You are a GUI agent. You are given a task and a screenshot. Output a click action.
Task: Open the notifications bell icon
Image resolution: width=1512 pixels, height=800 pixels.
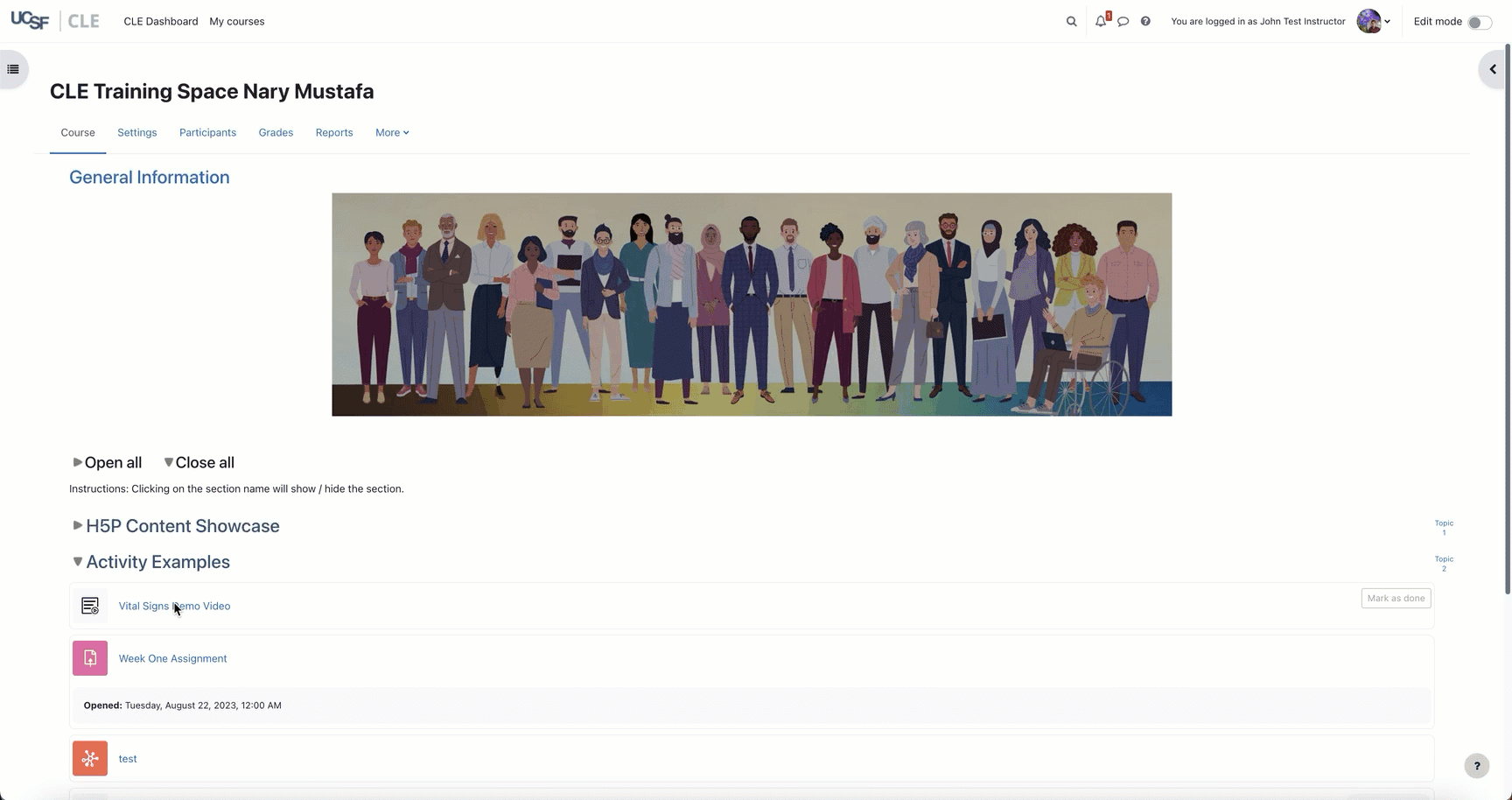[x=1102, y=21]
